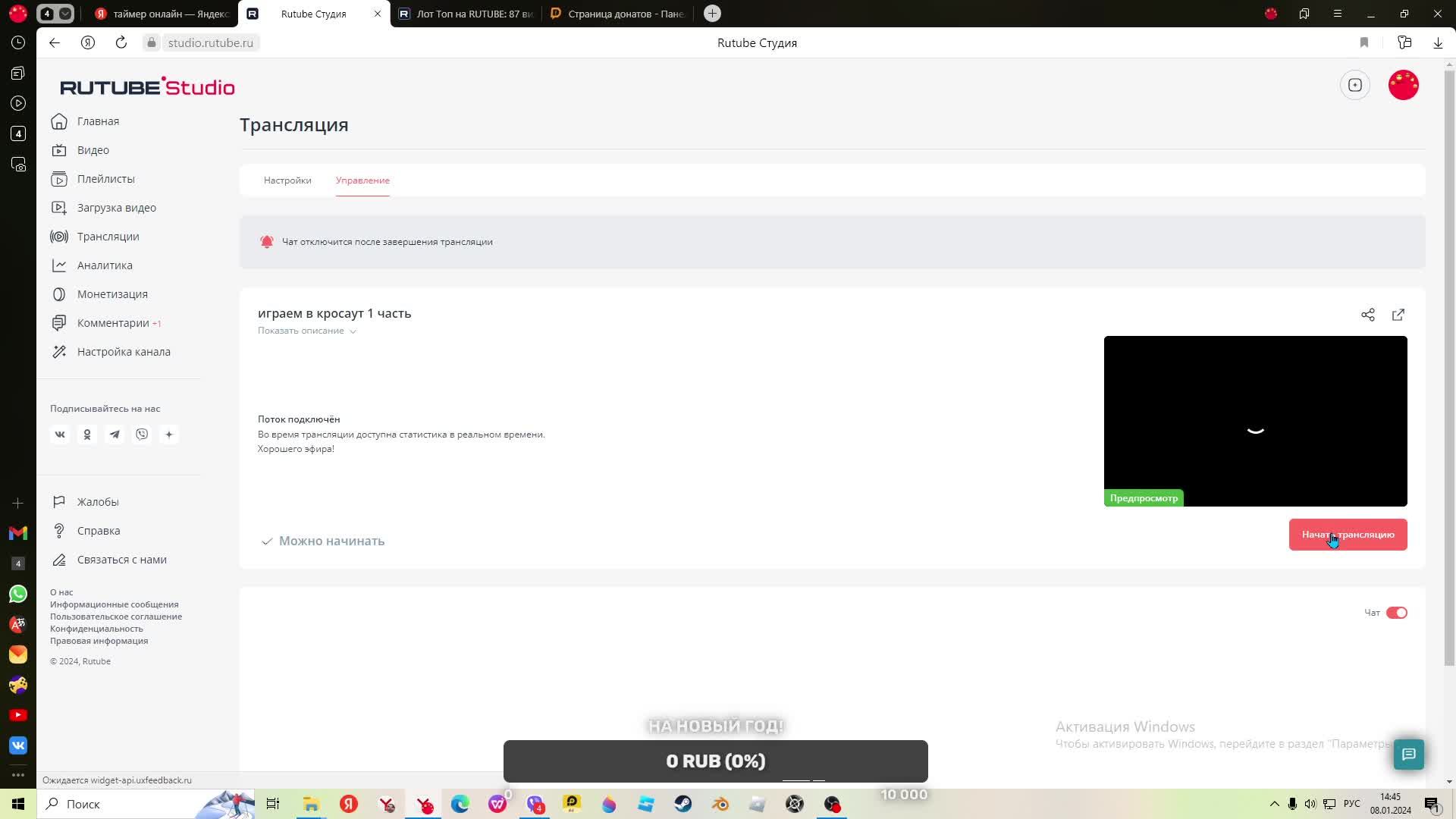Open the VK social link icon
This screenshot has width=1456, height=819.
60,435
